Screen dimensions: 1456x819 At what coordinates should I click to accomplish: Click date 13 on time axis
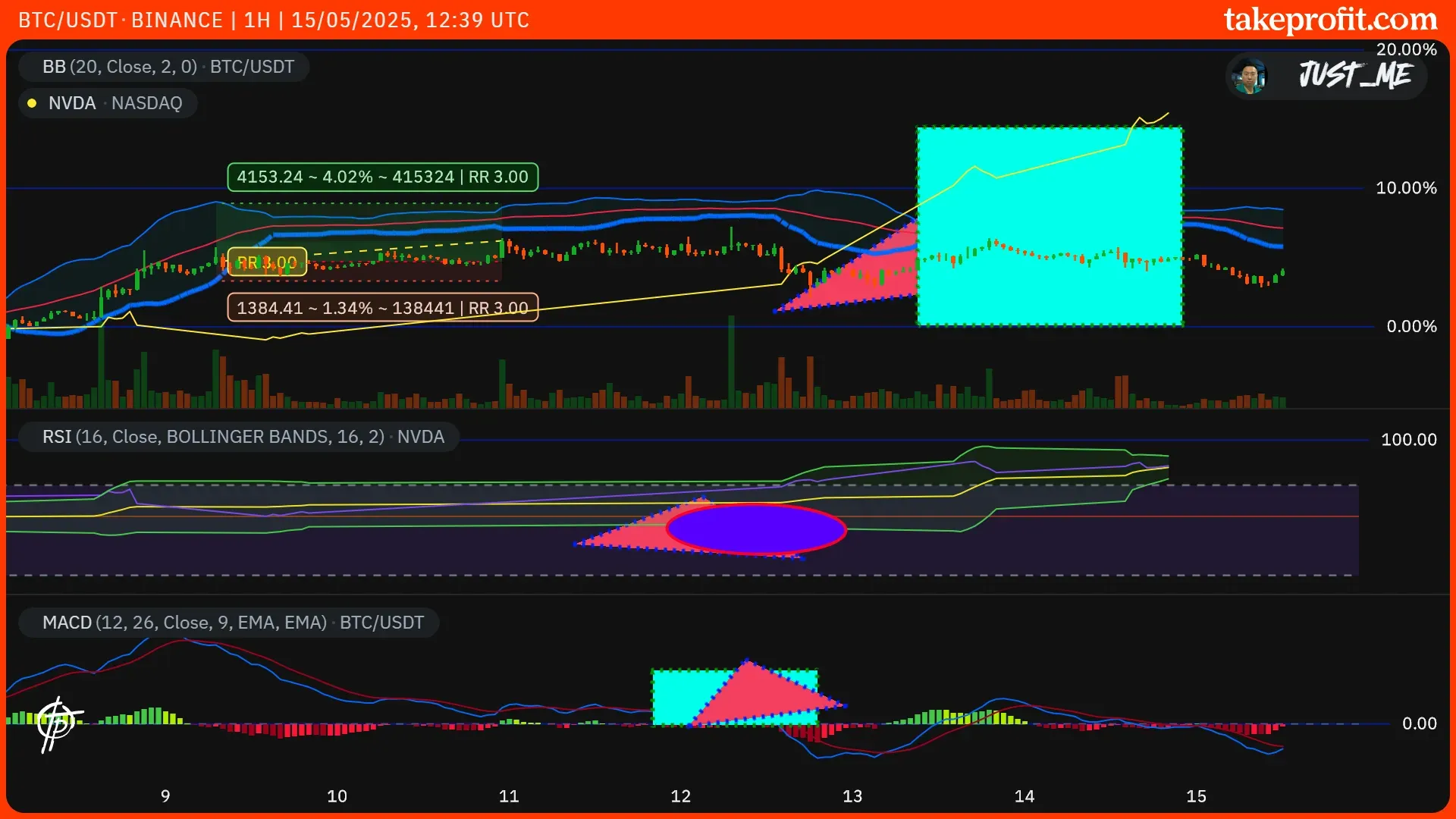tap(852, 796)
